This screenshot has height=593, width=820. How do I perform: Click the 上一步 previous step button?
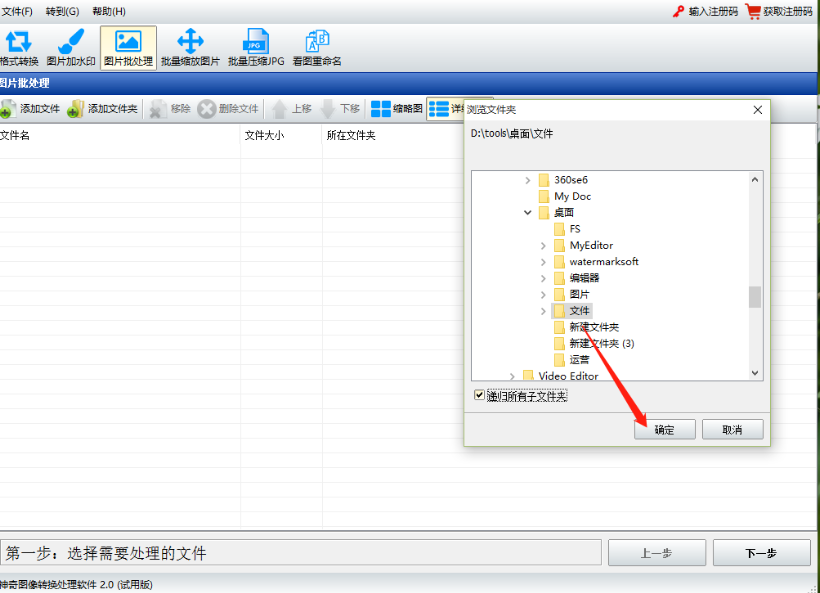pos(657,553)
